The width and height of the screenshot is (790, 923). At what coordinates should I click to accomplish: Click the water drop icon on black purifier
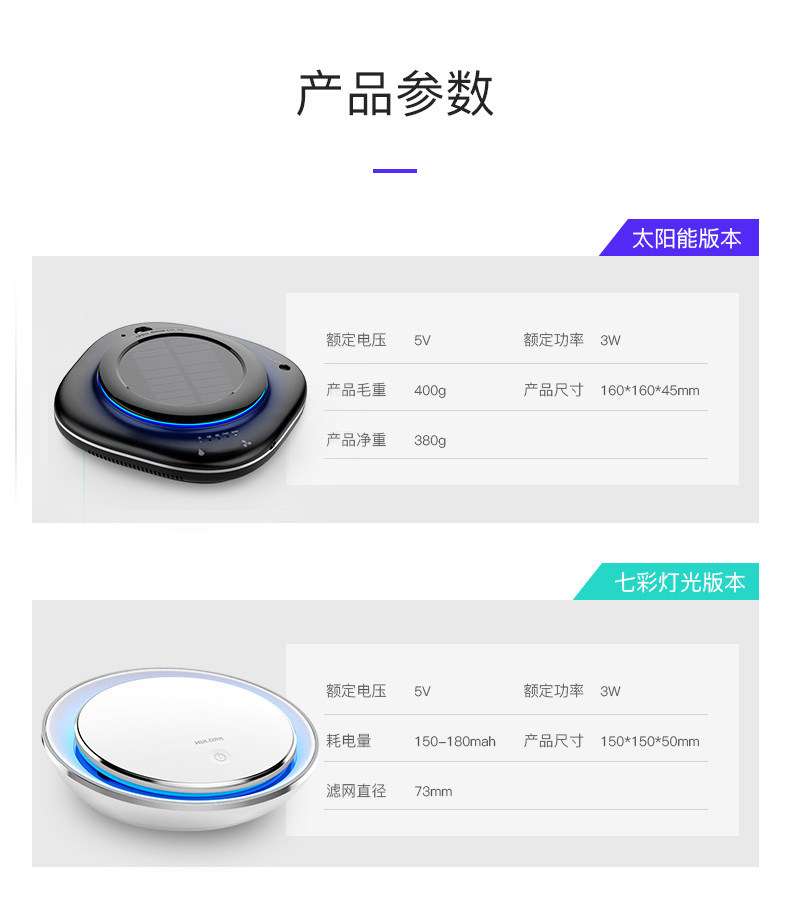(x=202, y=452)
